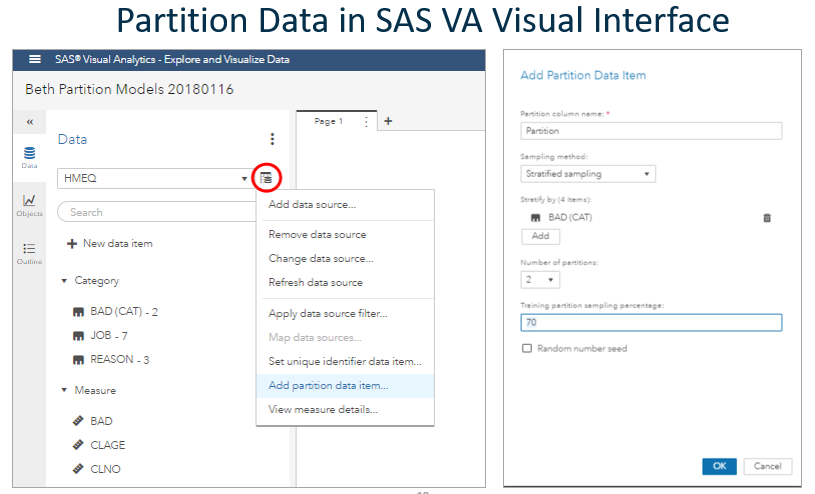Collapse the Category group
Viewport: 815px width, 494px height.
[64, 282]
